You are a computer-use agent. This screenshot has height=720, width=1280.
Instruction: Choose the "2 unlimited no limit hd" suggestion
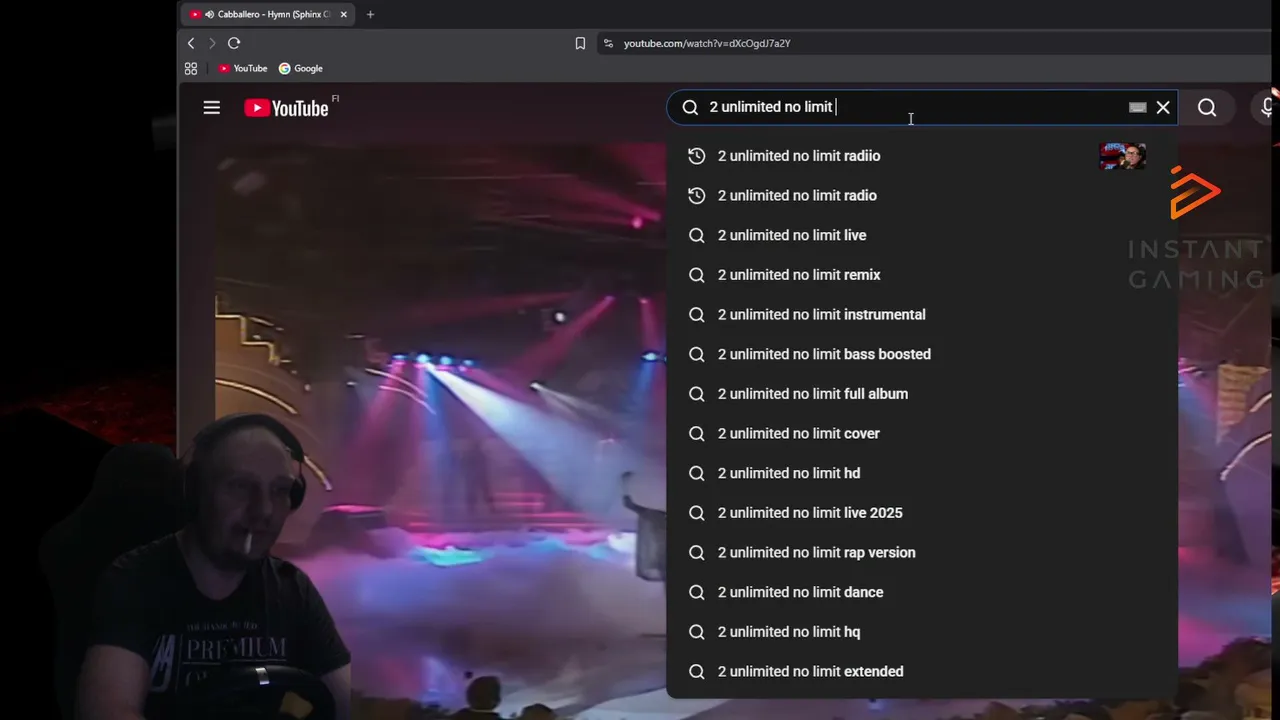tap(922, 473)
